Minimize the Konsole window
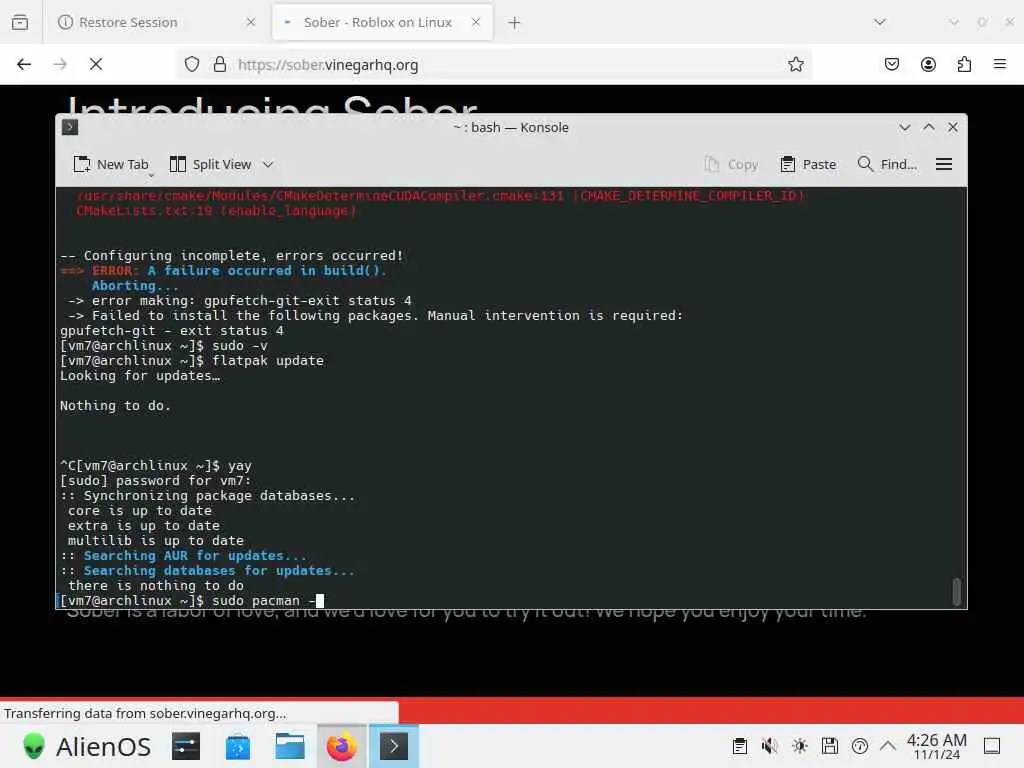This screenshot has height=768, width=1024. click(x=904, y=127)
